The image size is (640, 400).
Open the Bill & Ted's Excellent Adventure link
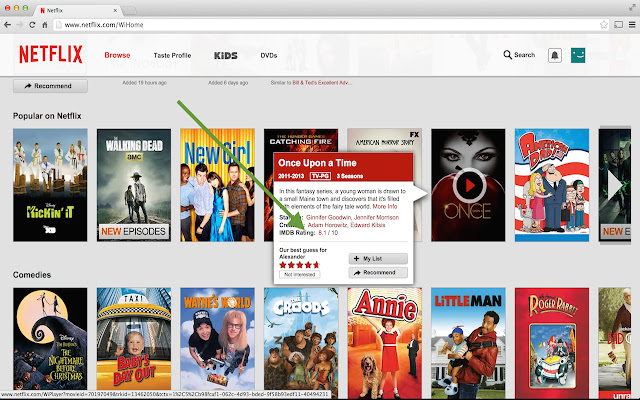[322, 83]
